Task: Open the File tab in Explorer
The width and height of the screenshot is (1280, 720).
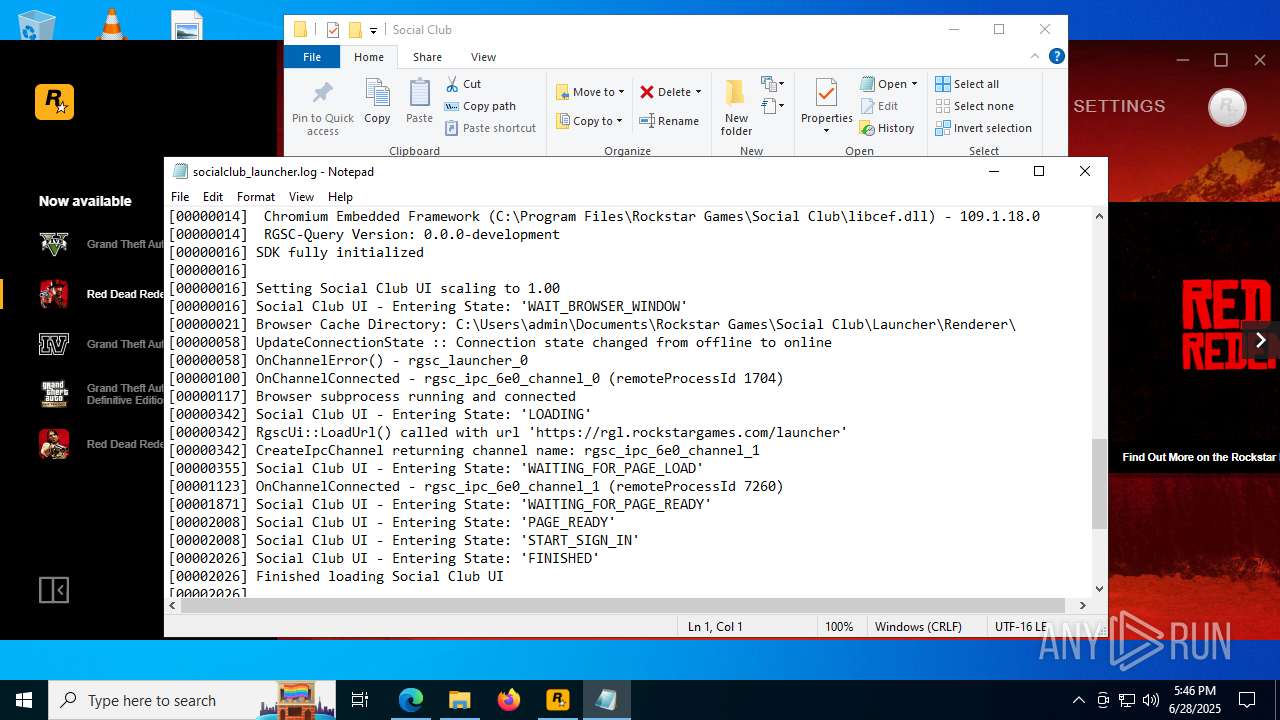Action: pos(312,57)
